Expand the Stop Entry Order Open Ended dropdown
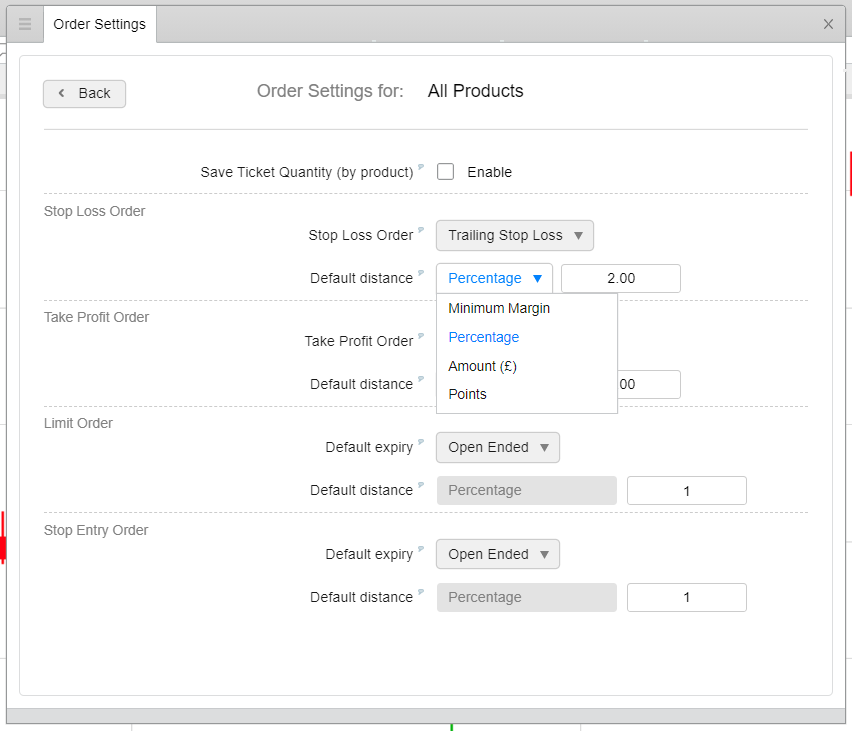The height and width of the screenshot is (731, 852). point(498,555)
